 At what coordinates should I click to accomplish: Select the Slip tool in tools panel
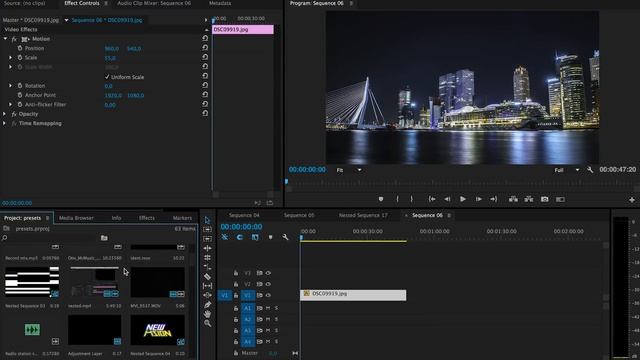(x=207, y=286)
